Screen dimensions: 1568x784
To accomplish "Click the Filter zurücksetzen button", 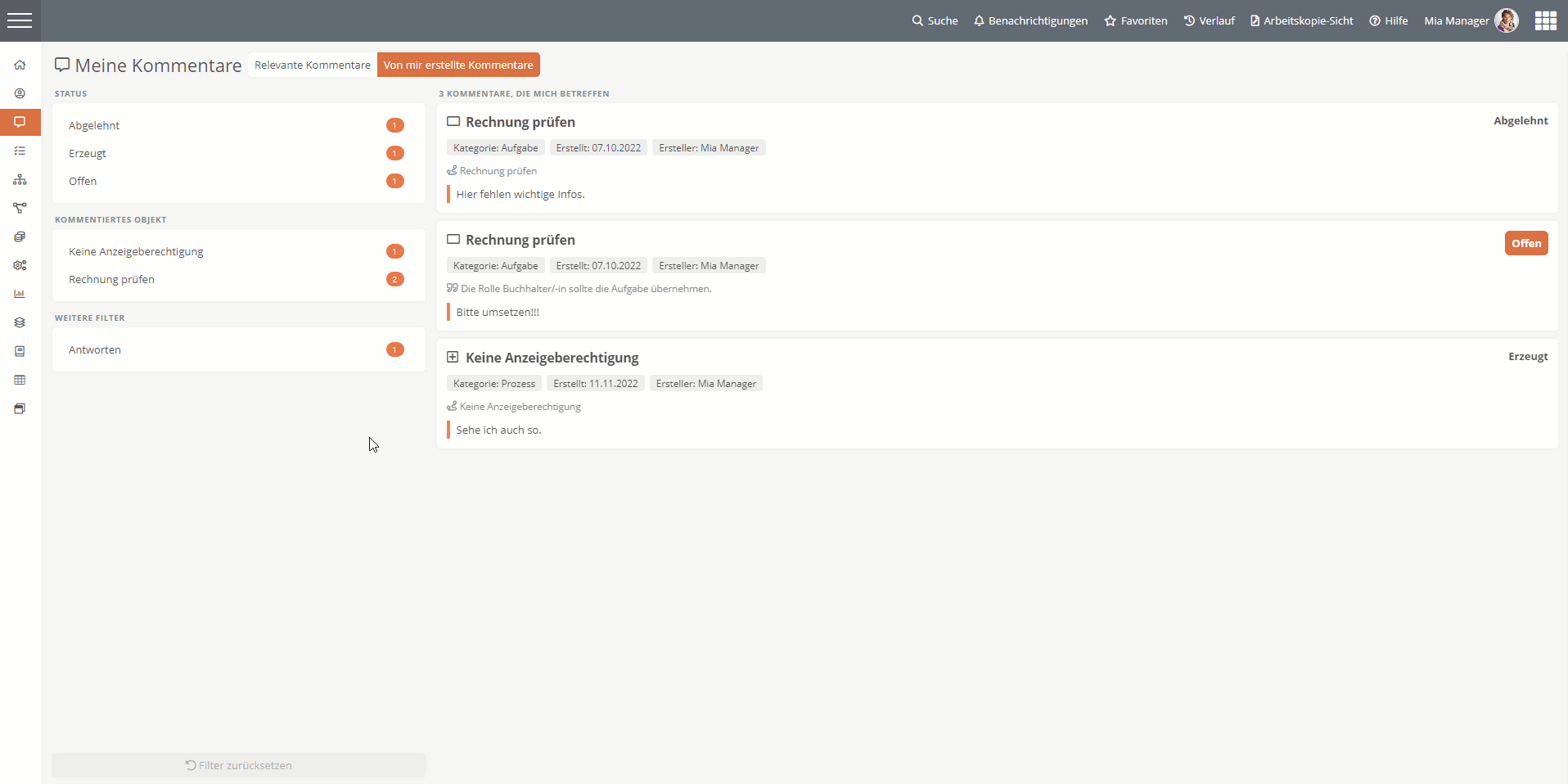I will [x=239, y=765].
